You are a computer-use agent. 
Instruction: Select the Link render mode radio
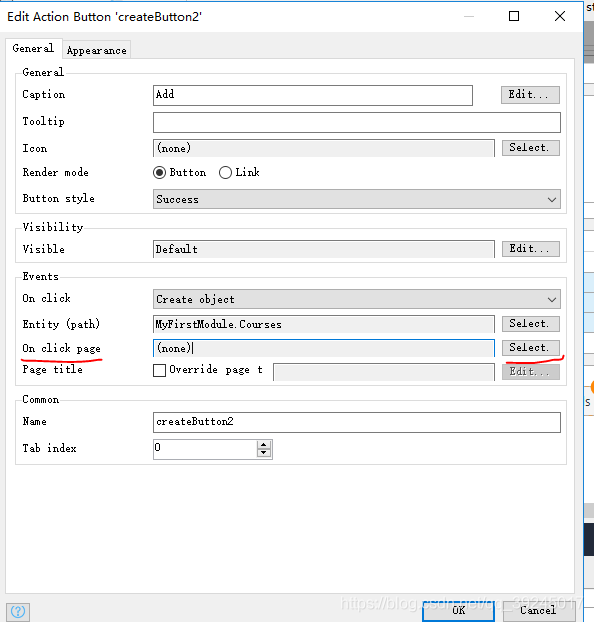(x=225, y=173)
